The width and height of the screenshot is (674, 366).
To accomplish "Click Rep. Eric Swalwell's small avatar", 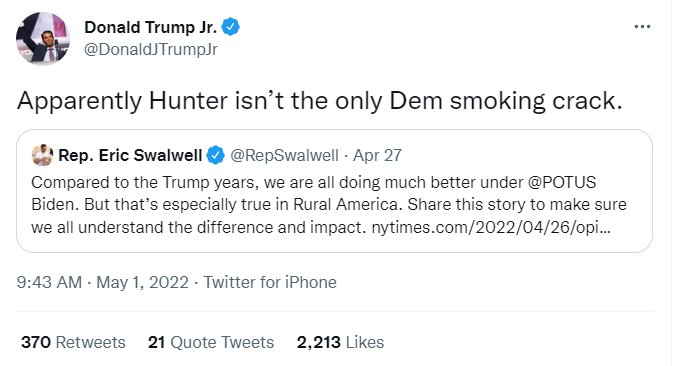I will (x=42, y=155).
